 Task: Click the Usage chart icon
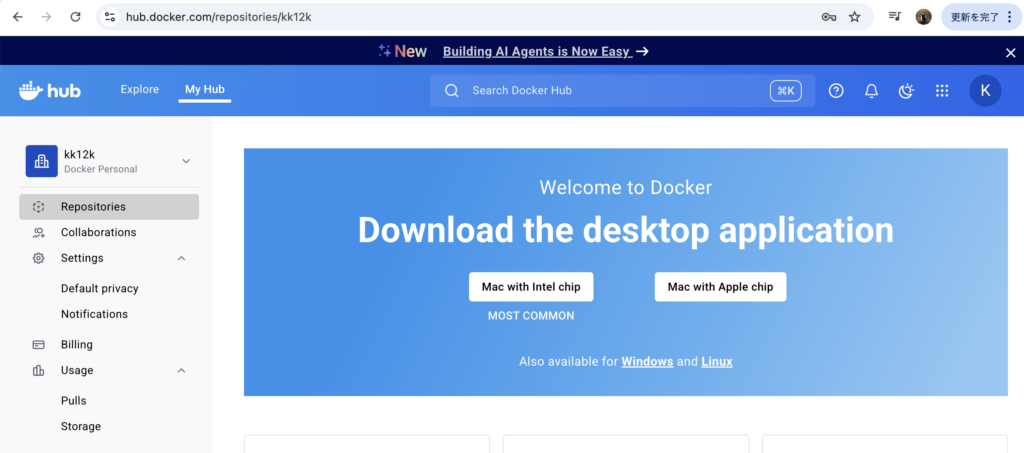tap(39, 370)
